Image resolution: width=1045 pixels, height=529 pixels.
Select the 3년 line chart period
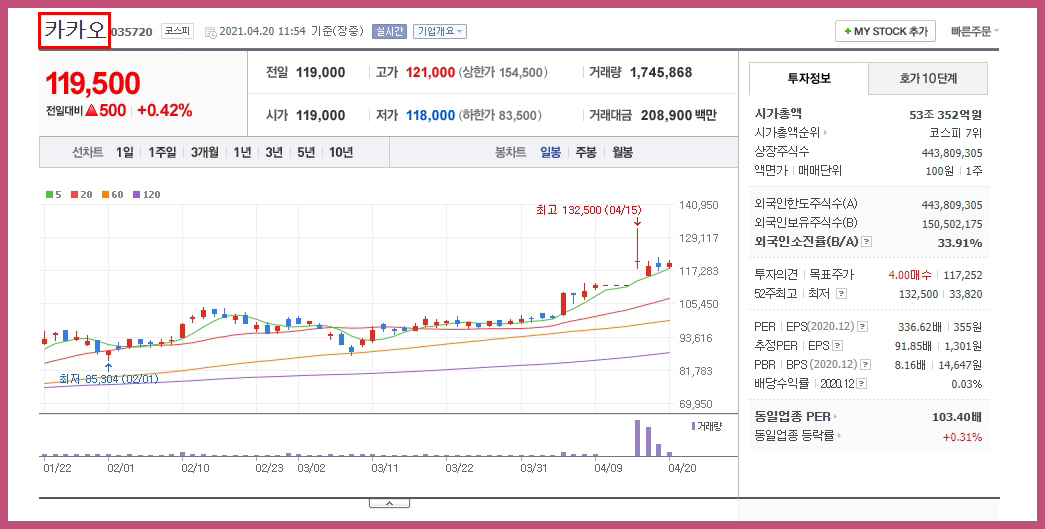tap(274, 153)
